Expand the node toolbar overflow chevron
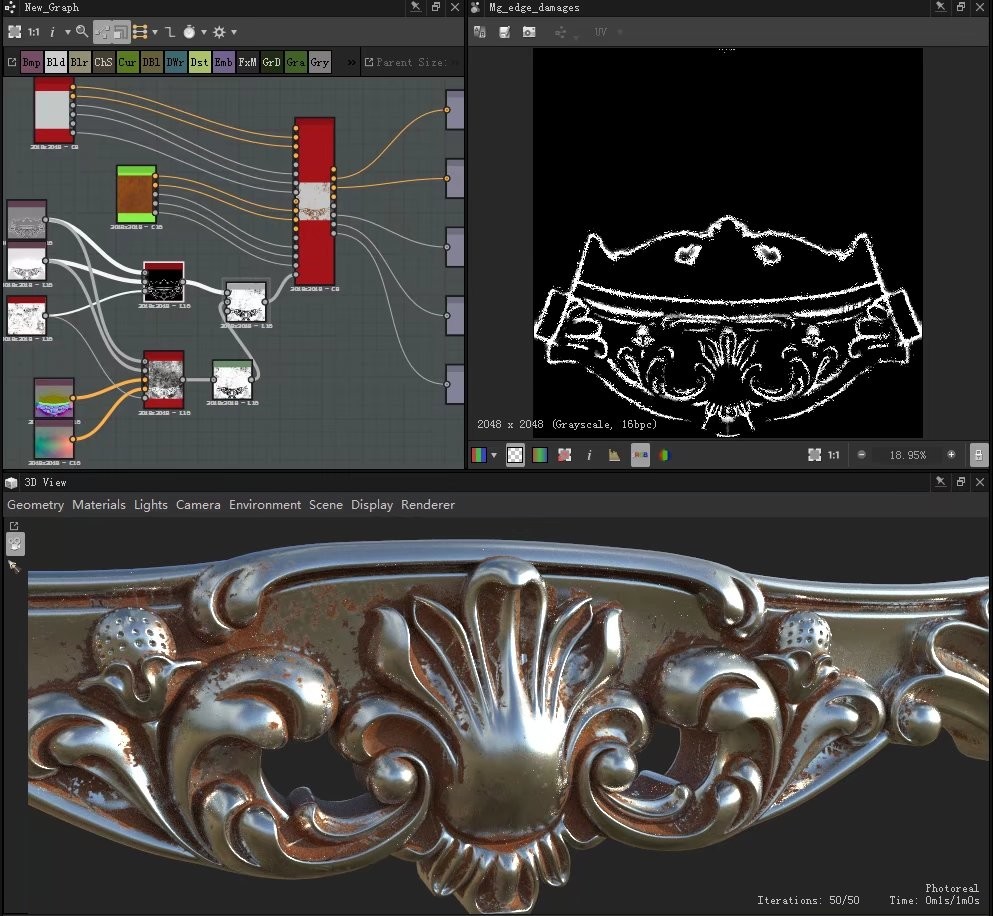Viewport: 993px width, 916px height. [x=351, y=62]
